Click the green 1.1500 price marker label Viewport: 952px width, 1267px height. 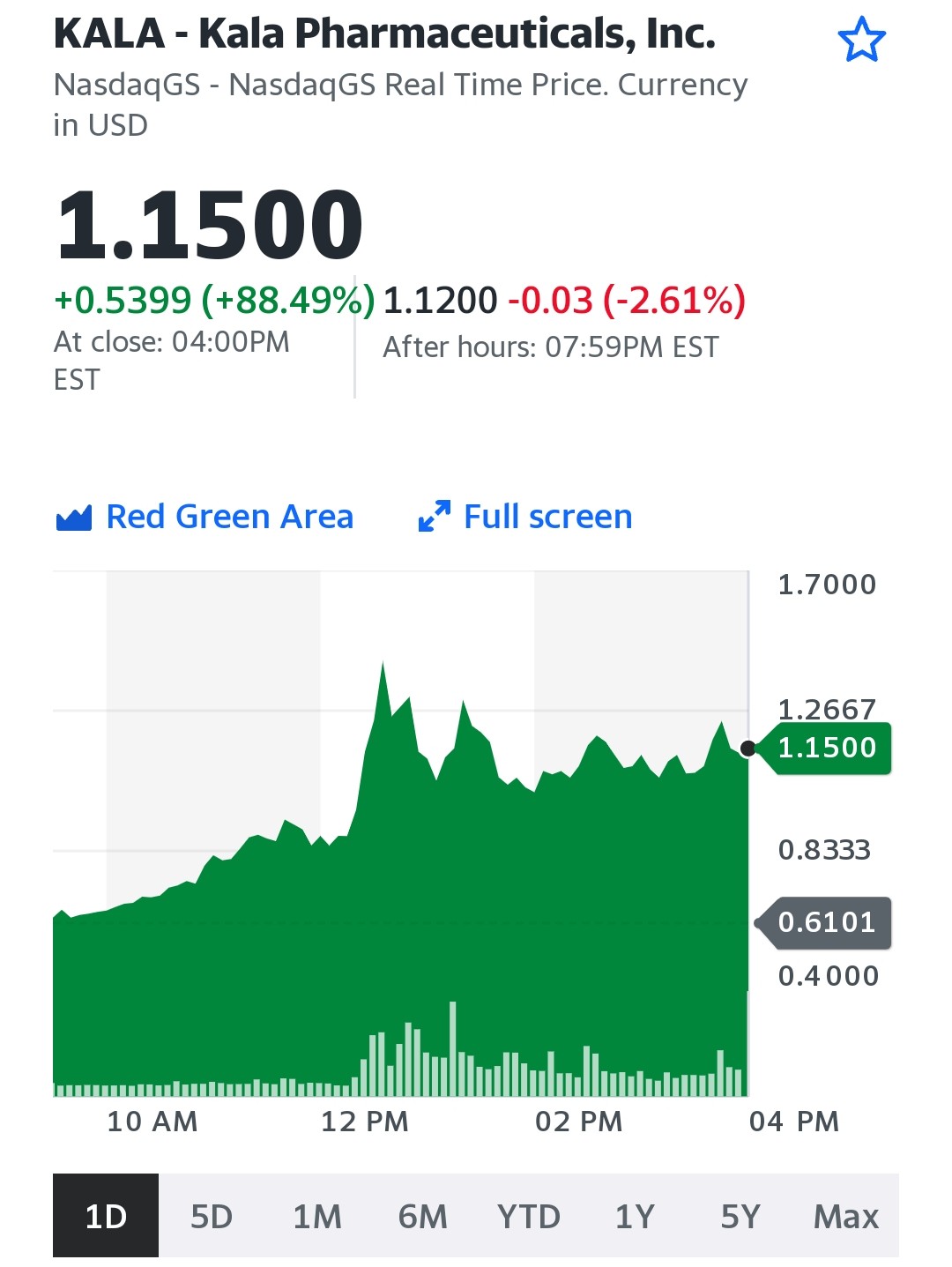click(x=825, y=748)
